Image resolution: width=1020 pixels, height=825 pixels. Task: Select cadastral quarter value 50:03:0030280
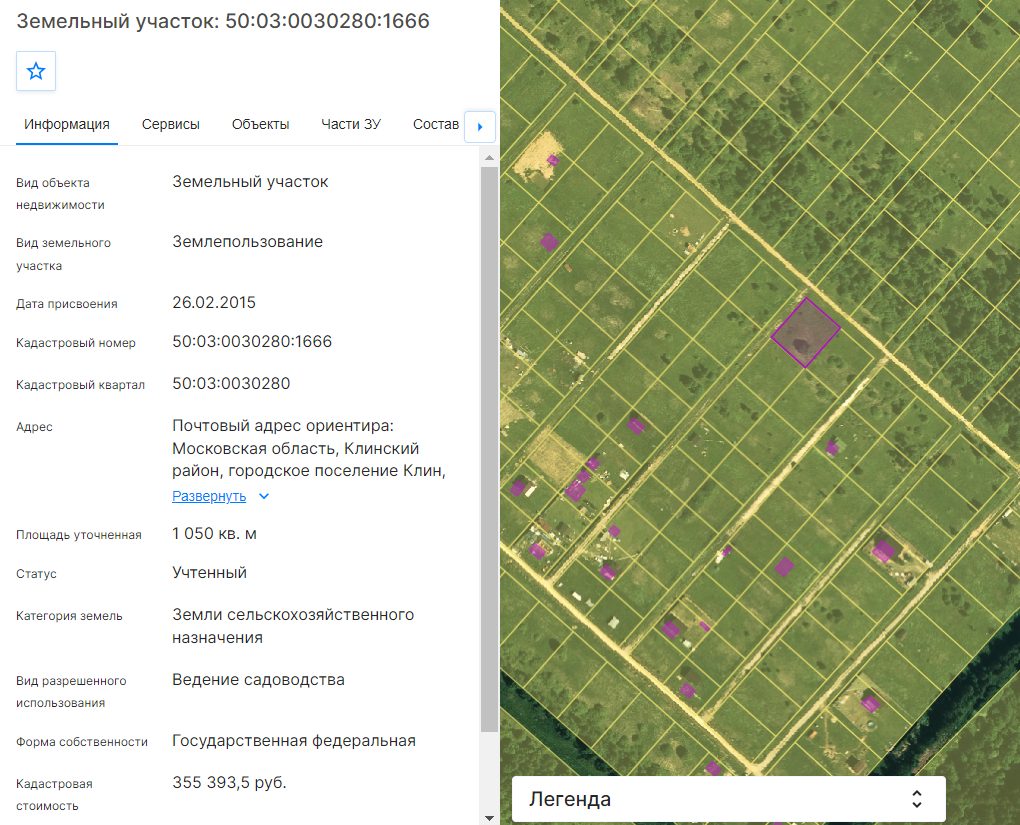tap(231, 384)
